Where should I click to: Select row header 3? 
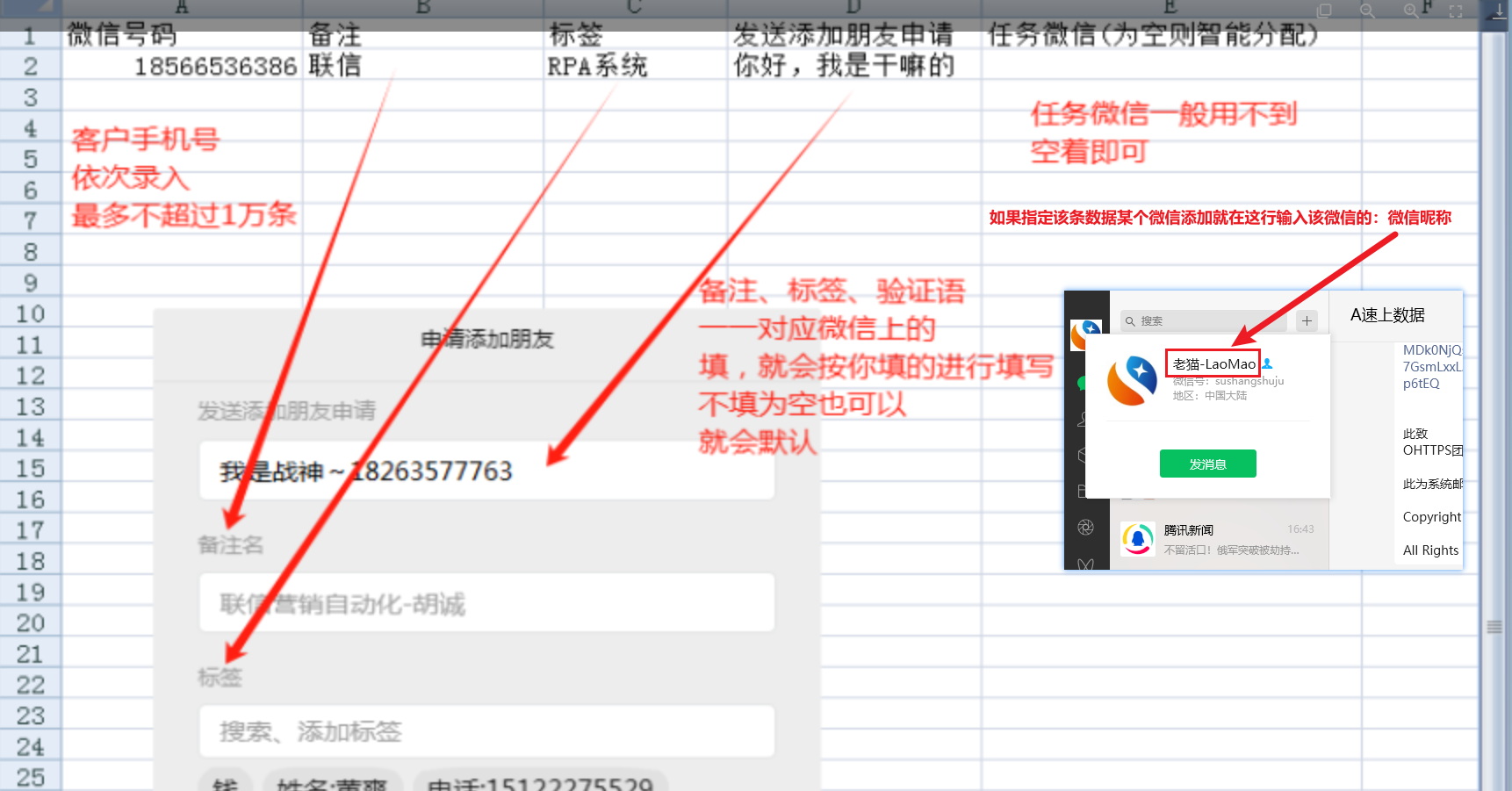pyautogui.click(x=31, y=97)
